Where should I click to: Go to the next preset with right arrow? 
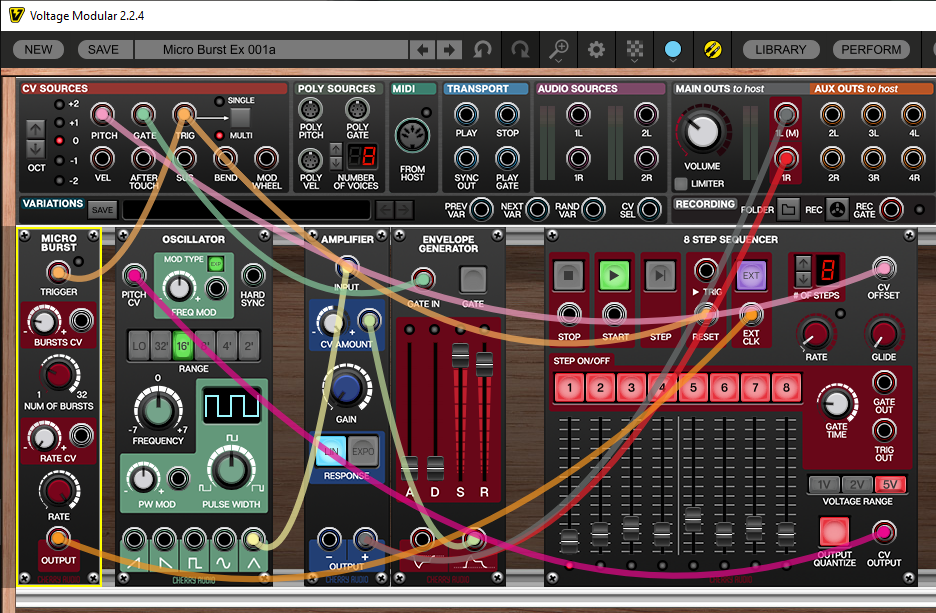[x=449, y=50]
